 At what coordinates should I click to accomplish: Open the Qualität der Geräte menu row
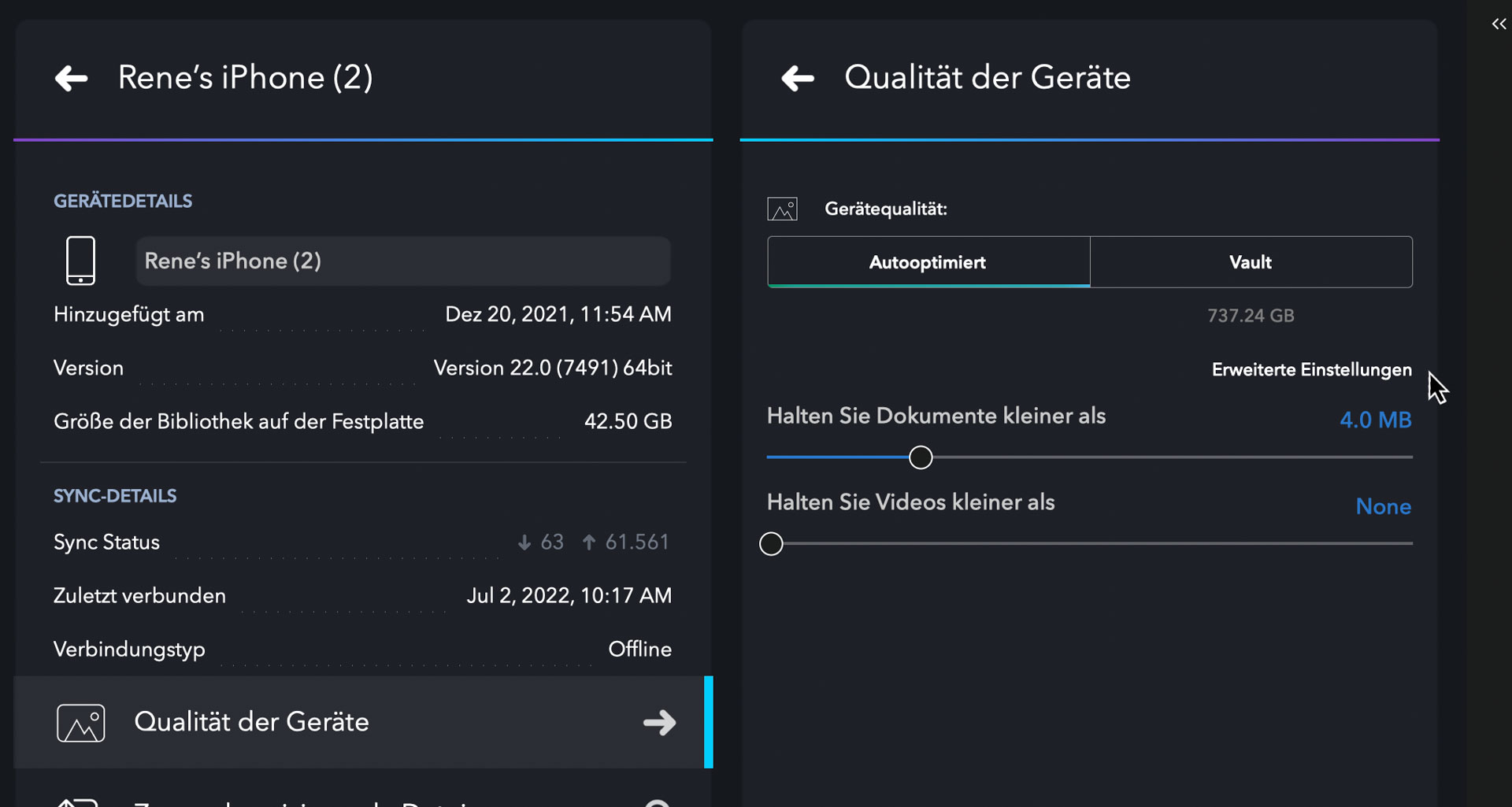coord(363,723)
